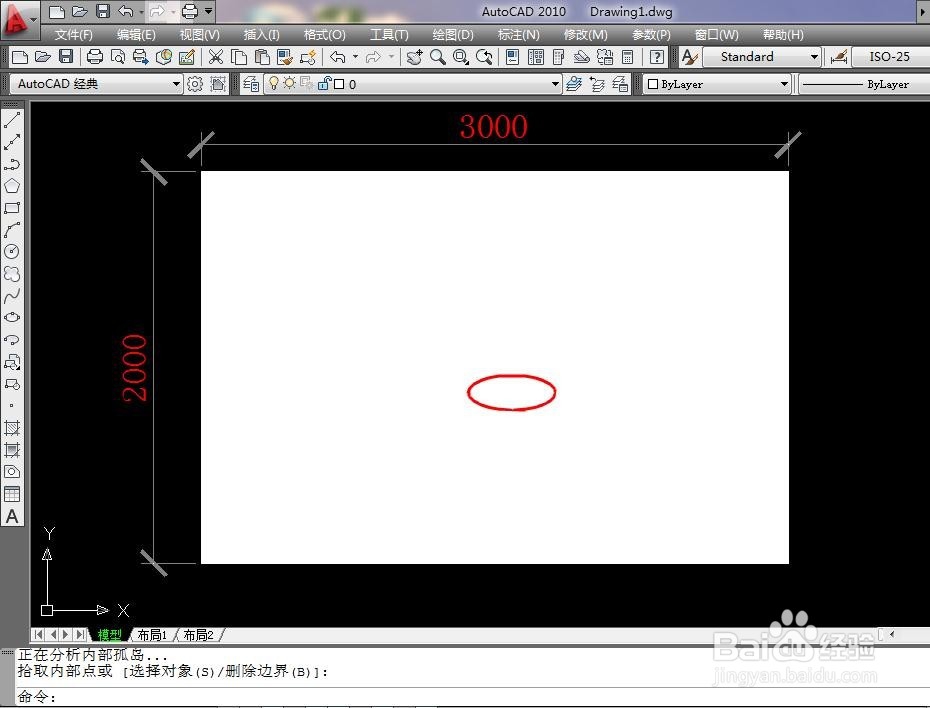Select the Ellipse Arc tool
Screen dimensions: 930x708
(12, 339)
